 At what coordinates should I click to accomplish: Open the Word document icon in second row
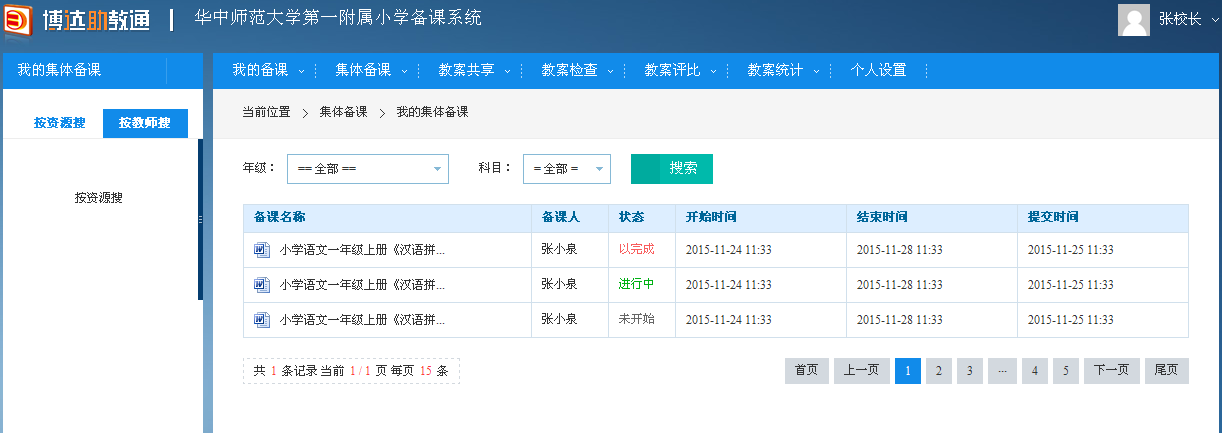coord(262,285)
